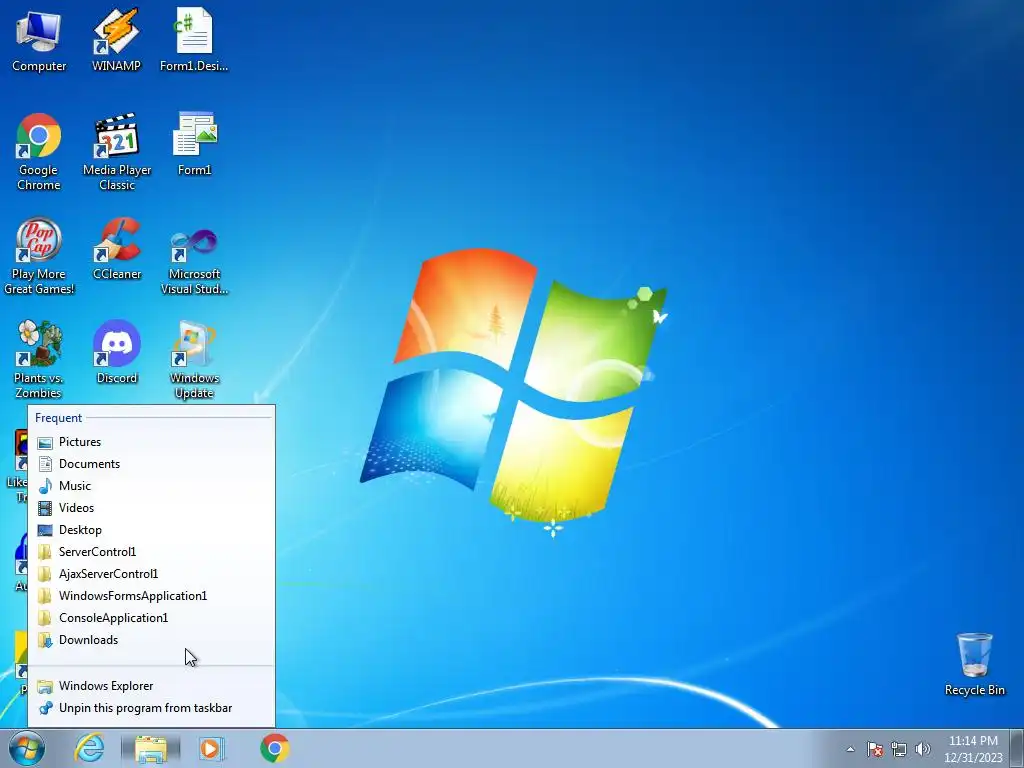Open Google Chrome from the taskbar
This screenshot has height=768, width=1024.
click(x=274, y=748)
